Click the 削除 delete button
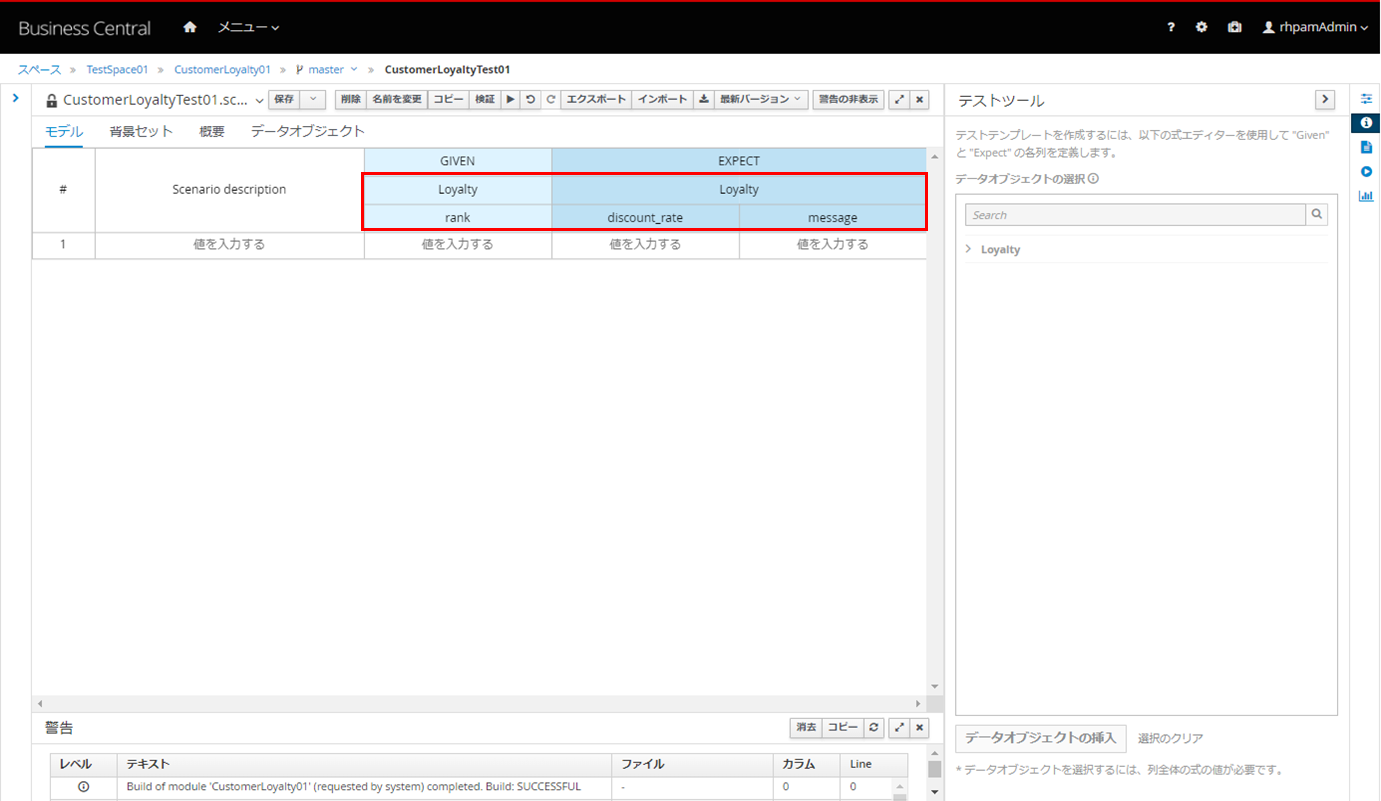1381x801 pixels. 350,99
